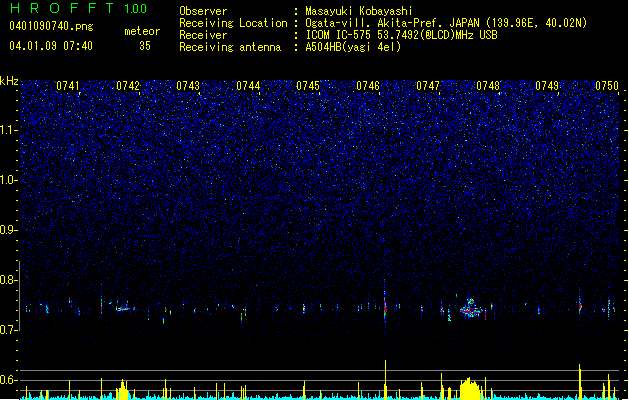Click the yellow power bump after 0742
Viewport: 629px width, 400px height.
click(123, 390)
